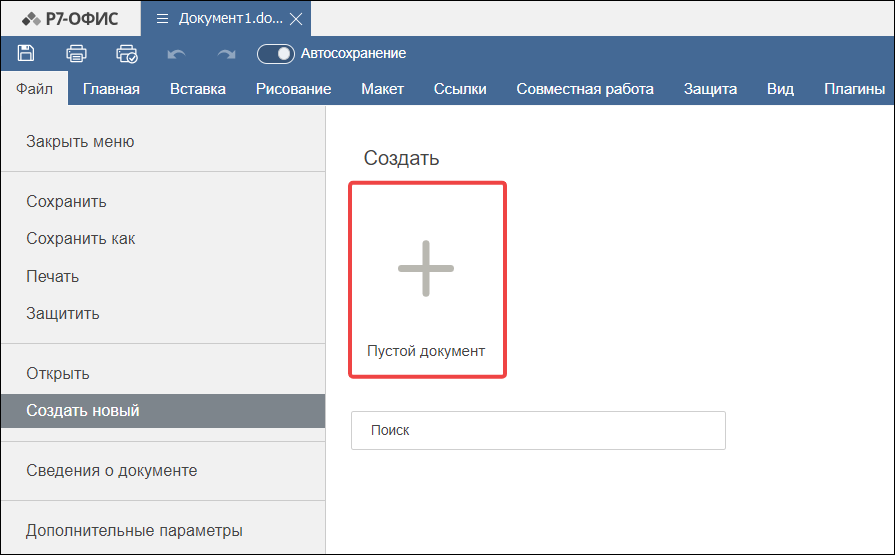The width and height of the screenshot is (895, 555).
Task: Open the Файл tab
Action: coord(34,89)
